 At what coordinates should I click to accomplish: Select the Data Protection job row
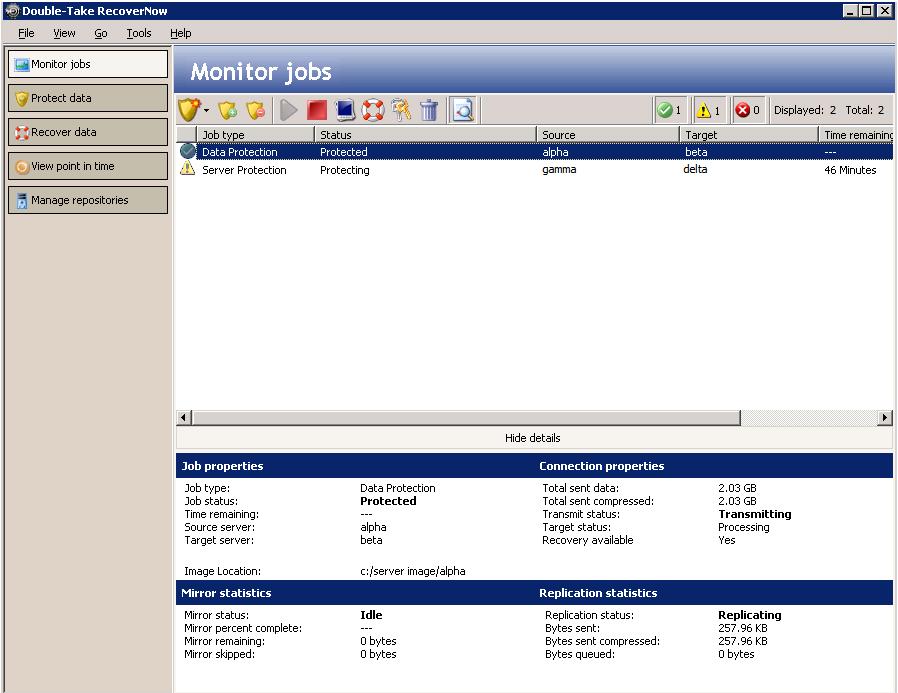(534, 152)
